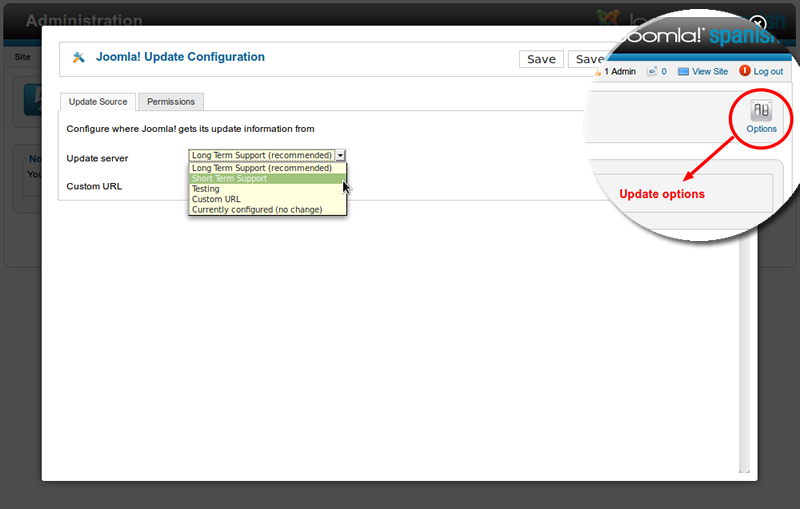
Task: Pick Testing in the update server list
Action: coord(267,189)
